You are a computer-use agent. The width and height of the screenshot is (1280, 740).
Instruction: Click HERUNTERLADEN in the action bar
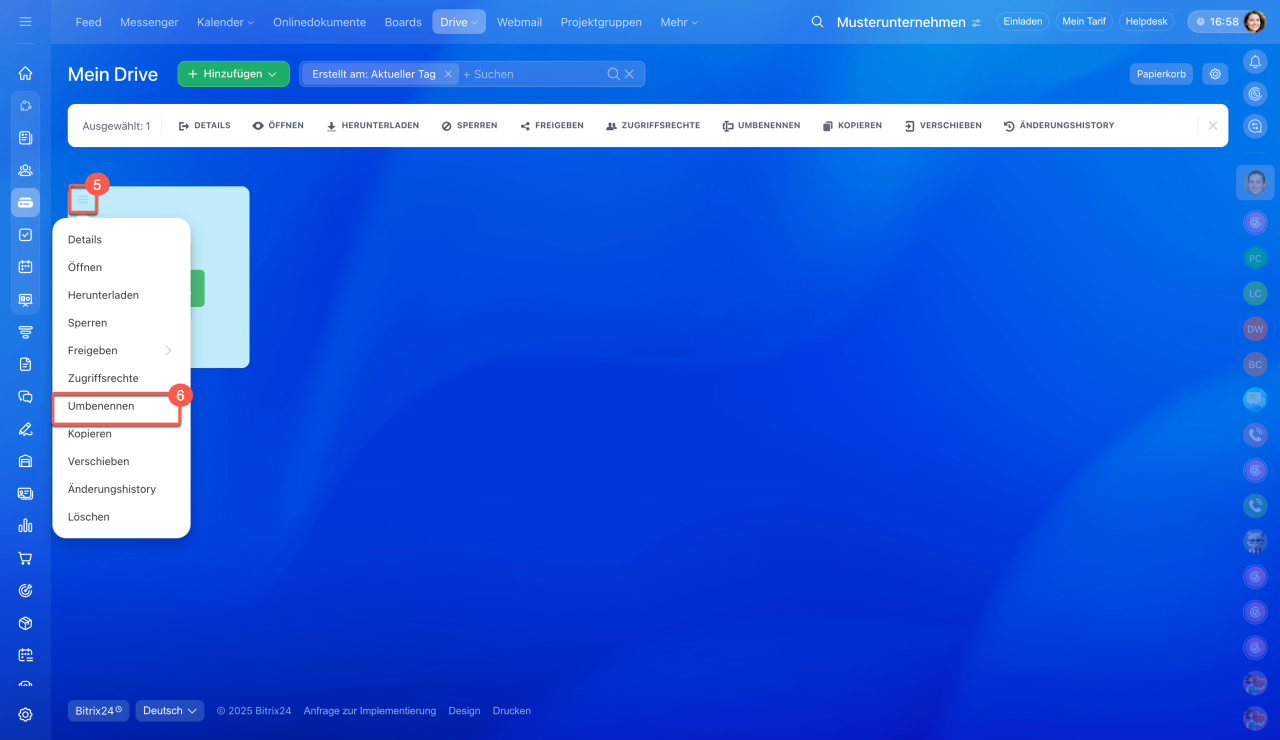click(x=372, y=126)
